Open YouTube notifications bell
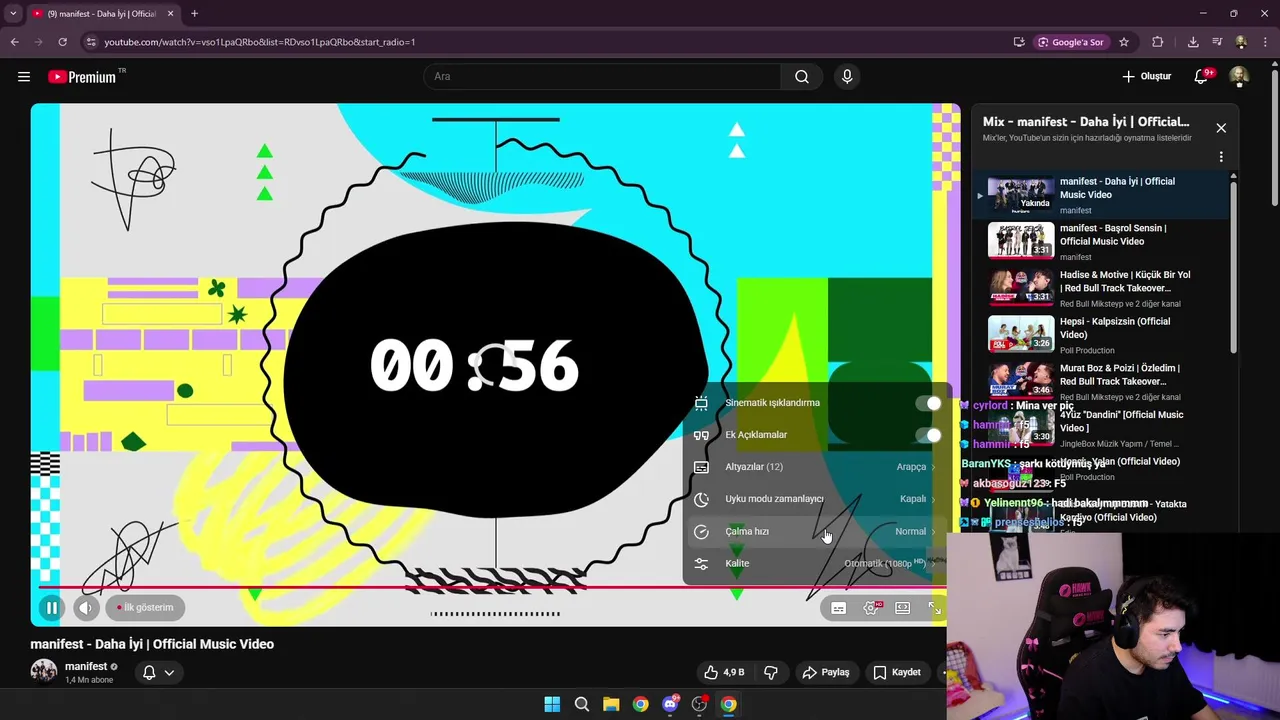Screen dimensions: 1280x720 coord(1202,76)
